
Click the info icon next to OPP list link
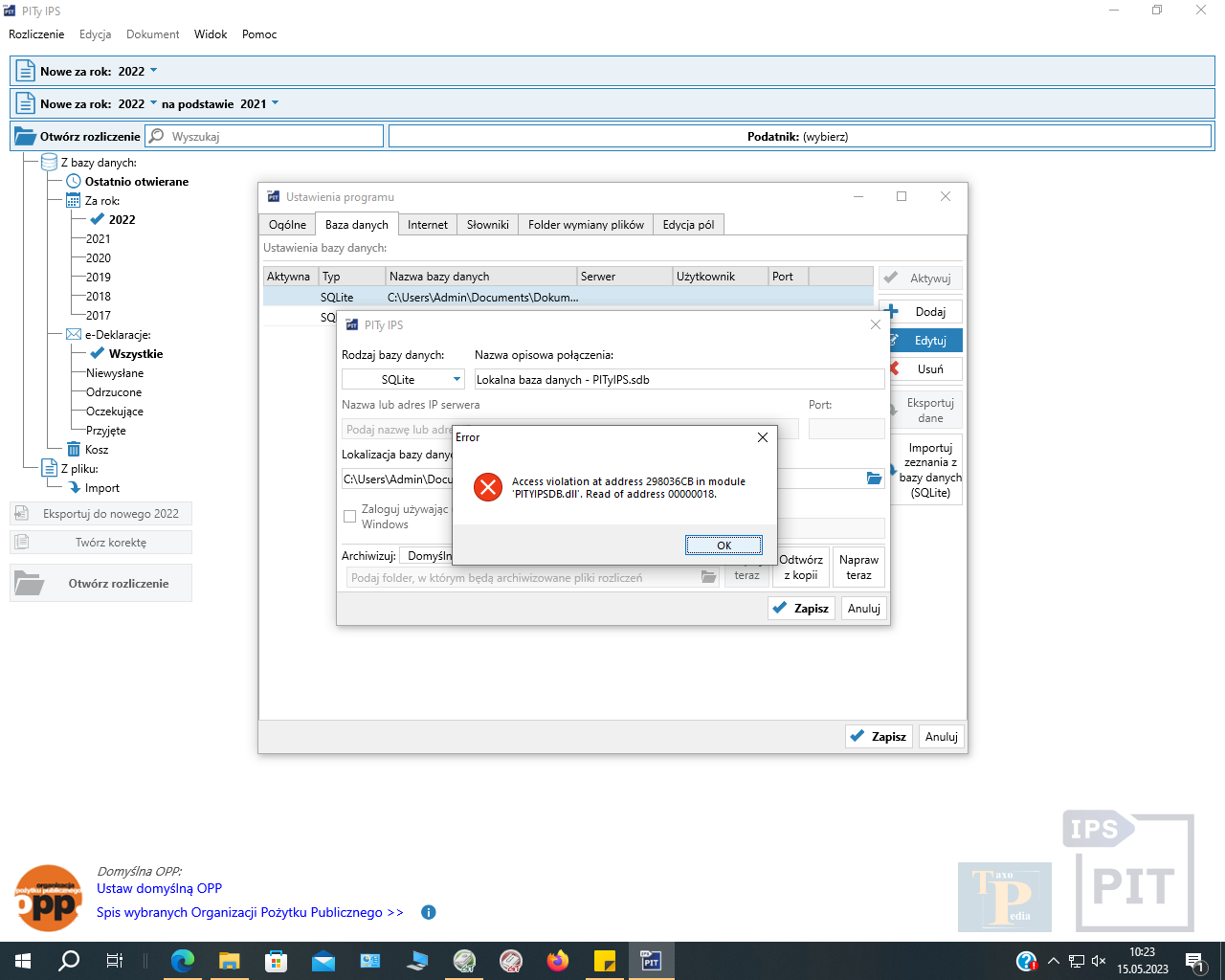click(x=429, y=912)
